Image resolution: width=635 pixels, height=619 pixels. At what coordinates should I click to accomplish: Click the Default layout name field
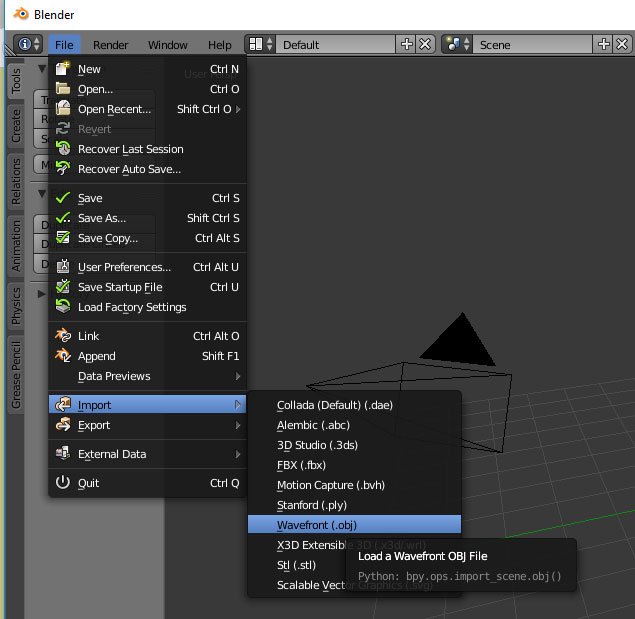pos(335,45)
